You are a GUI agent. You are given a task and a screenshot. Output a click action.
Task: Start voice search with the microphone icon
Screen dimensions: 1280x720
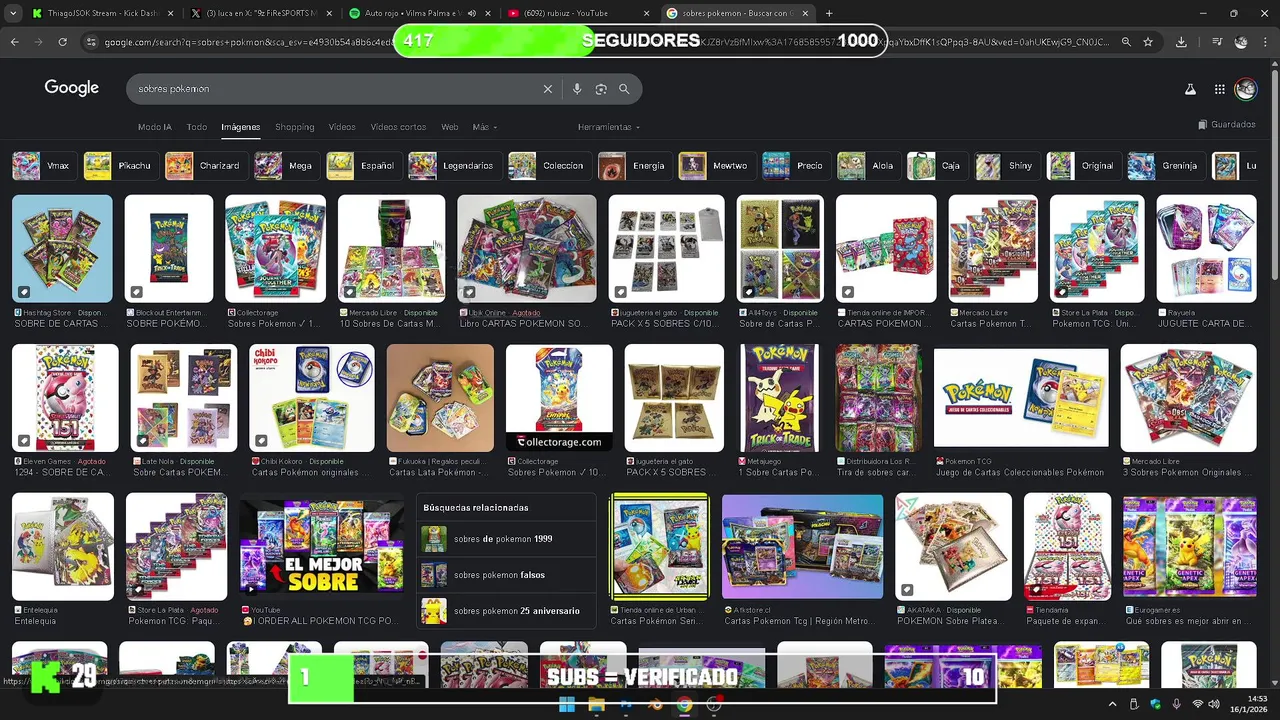(577, 89)
